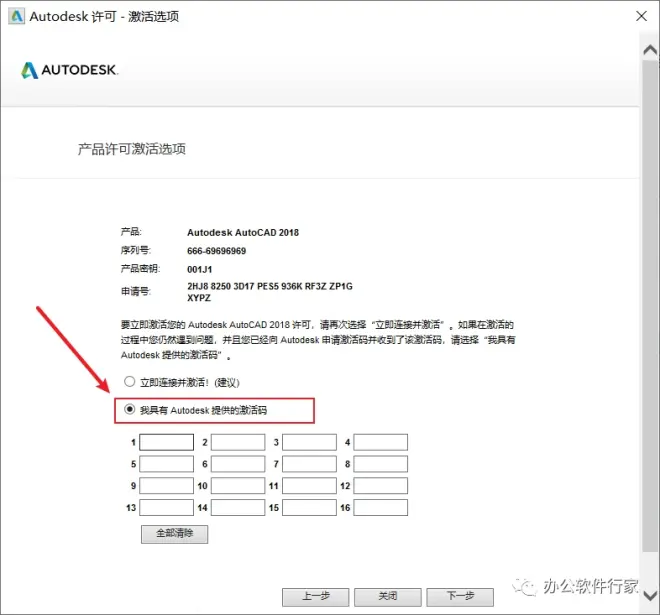660x615 pixels.
Task: Click activation code field 3
Action: pos(309,442)
